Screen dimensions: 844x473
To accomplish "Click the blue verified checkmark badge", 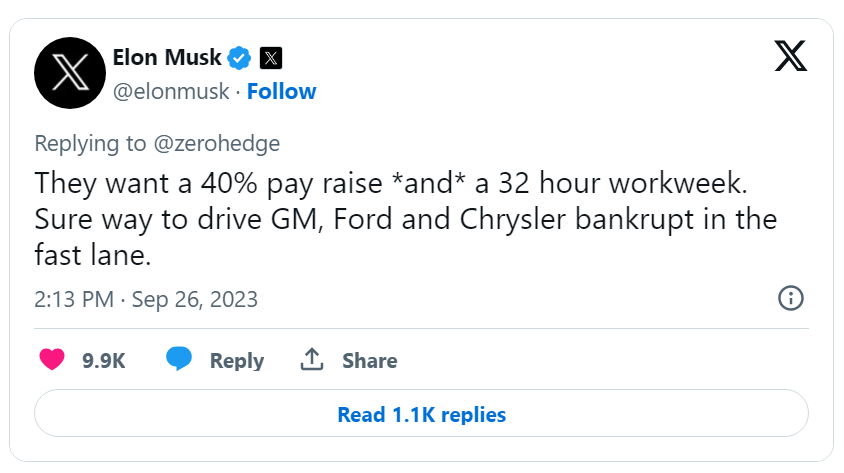I will point(239,57).
